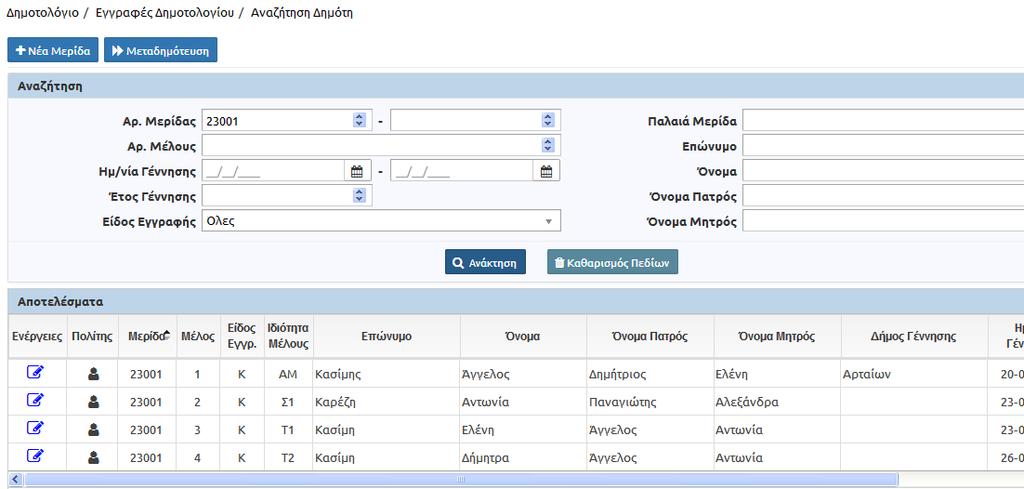The width and height of the screenshot is (1024, 489).
Task: Open edit action for Κασίμη Ελένη row
Action: coord(36,428)
